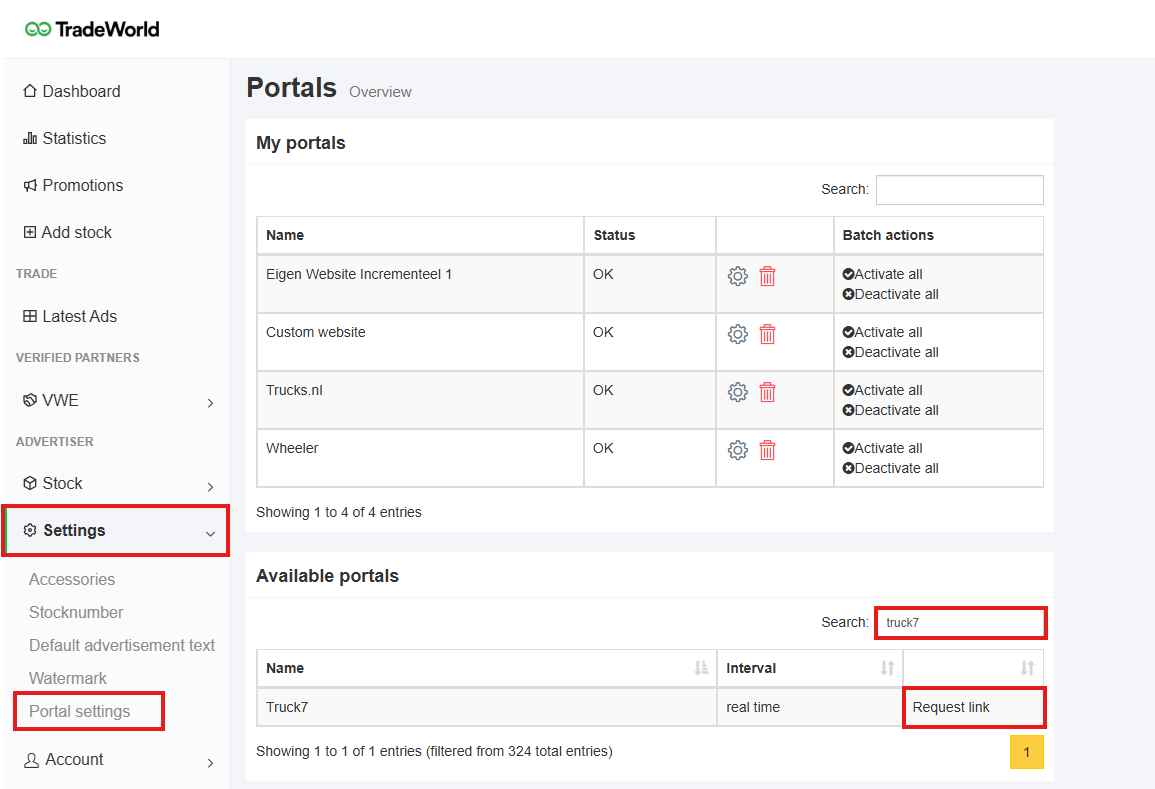Collapse the Settings sidebar section

(117, 531)
